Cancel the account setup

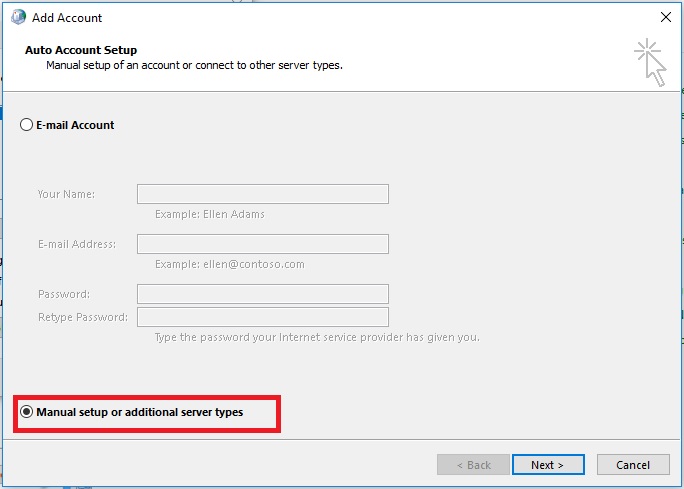(633, 465)
